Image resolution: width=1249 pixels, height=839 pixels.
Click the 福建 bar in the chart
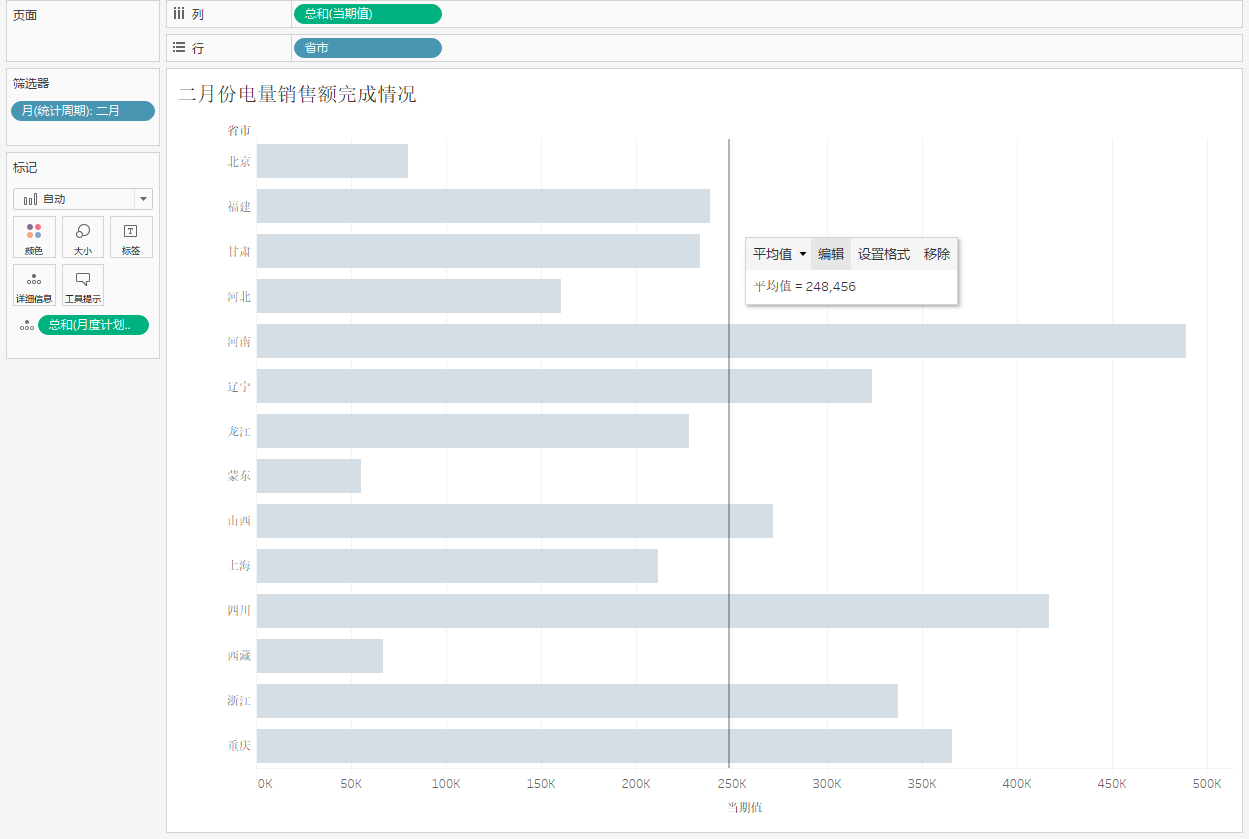coord(483,206)
